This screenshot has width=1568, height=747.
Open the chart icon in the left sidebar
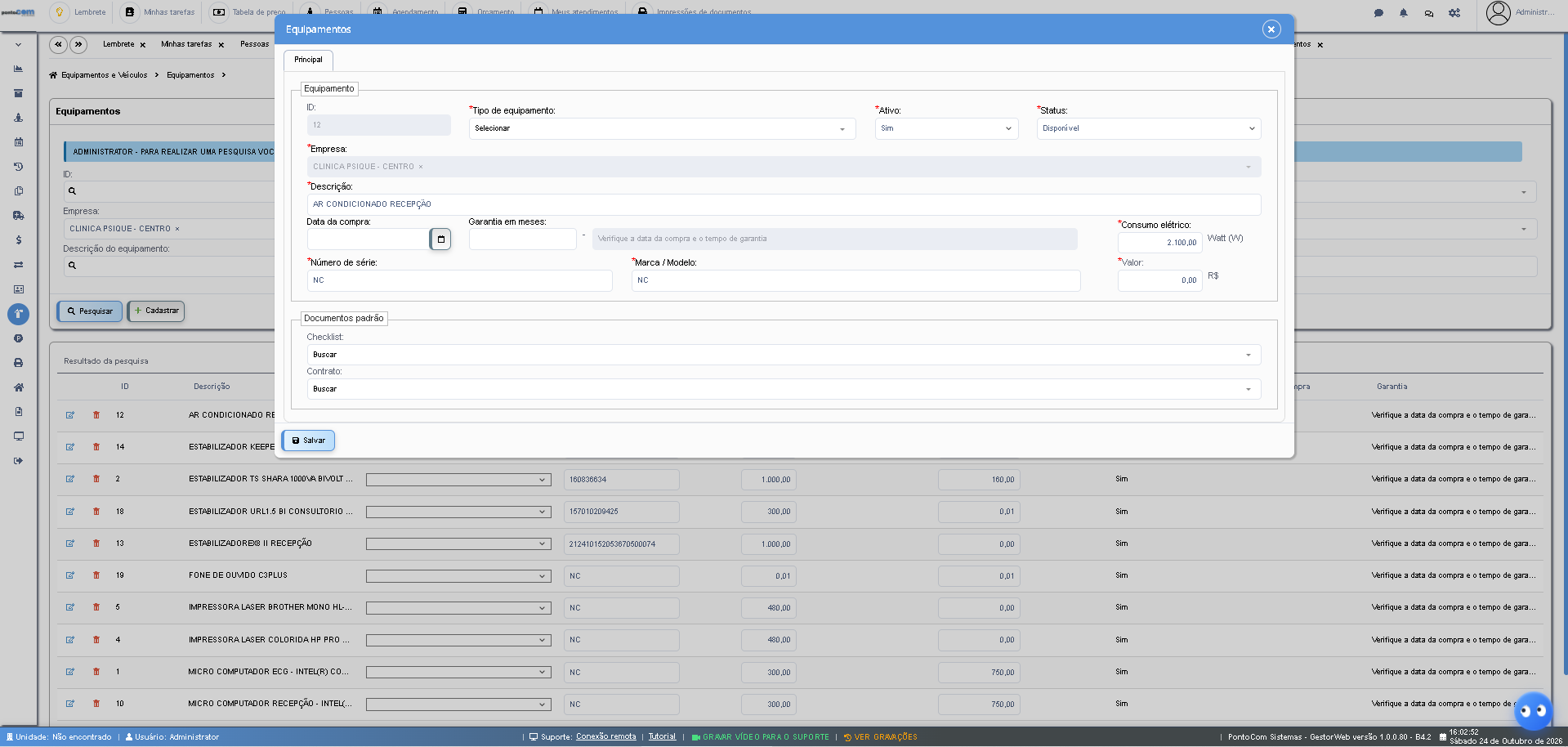(19, 69)
